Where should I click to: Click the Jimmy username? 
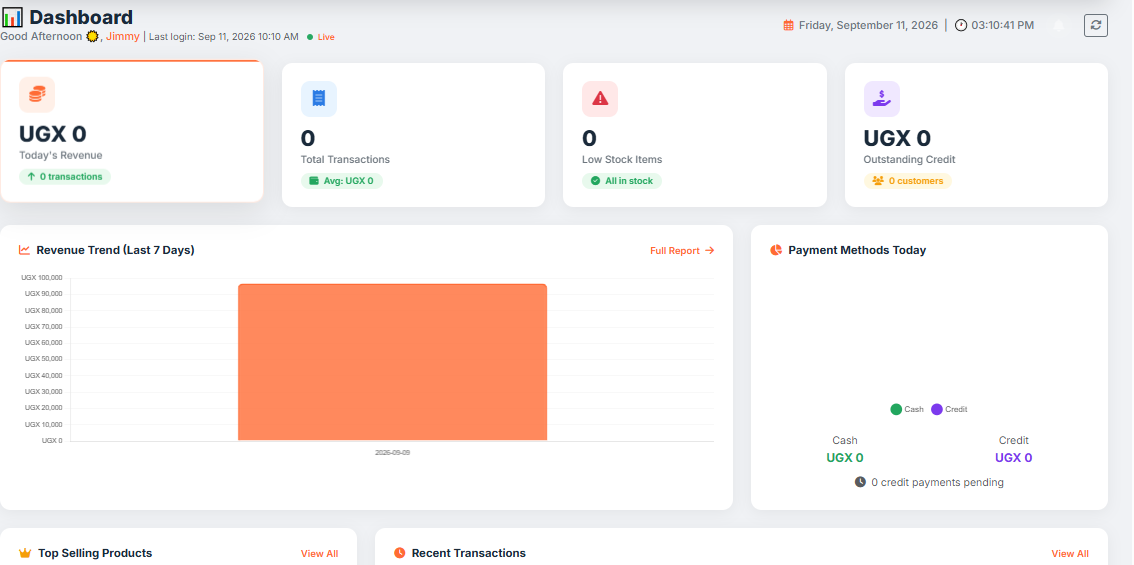[x=123, y=37]
